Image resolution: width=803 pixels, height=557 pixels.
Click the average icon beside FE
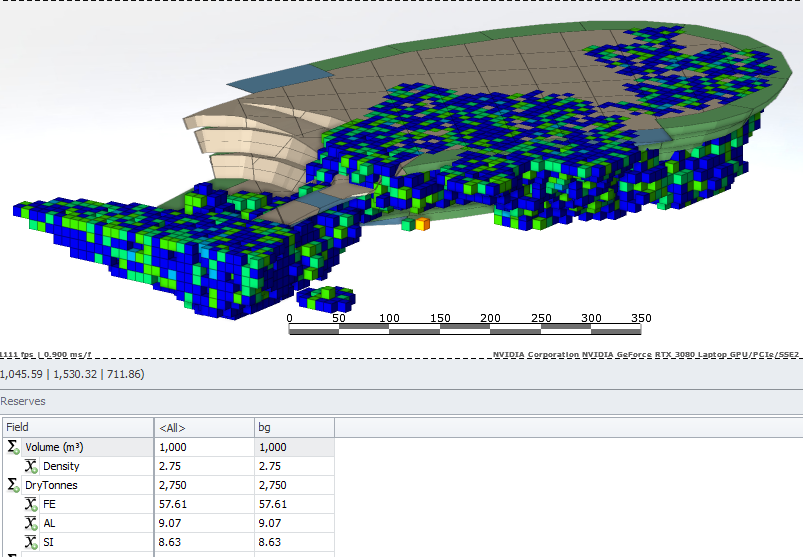pyautogui.click(x=31, y=504)
